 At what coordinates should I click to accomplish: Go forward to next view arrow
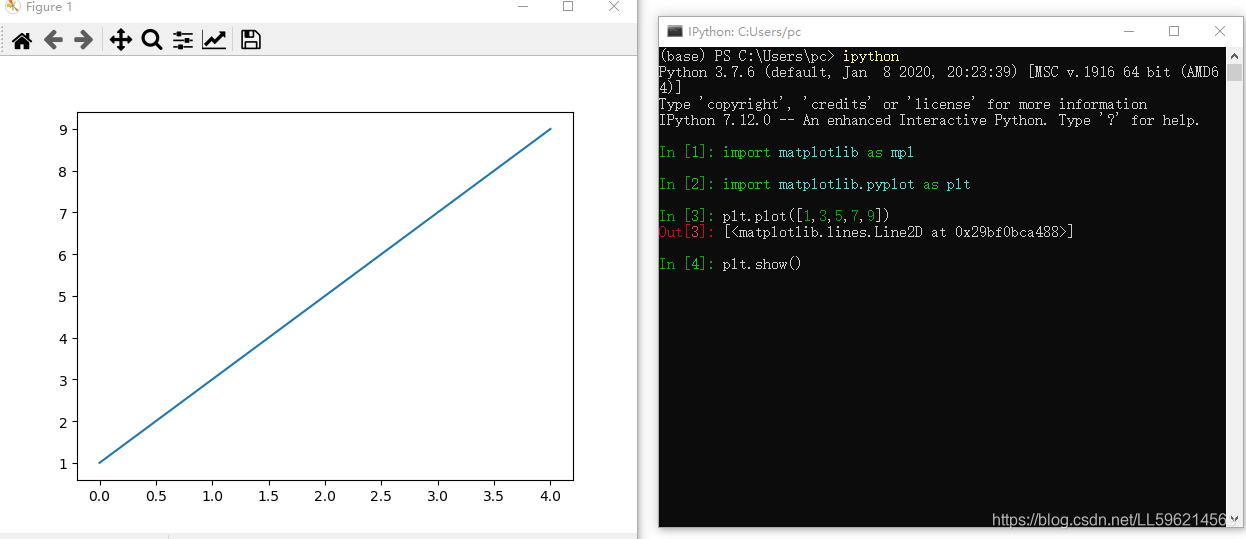84,40
